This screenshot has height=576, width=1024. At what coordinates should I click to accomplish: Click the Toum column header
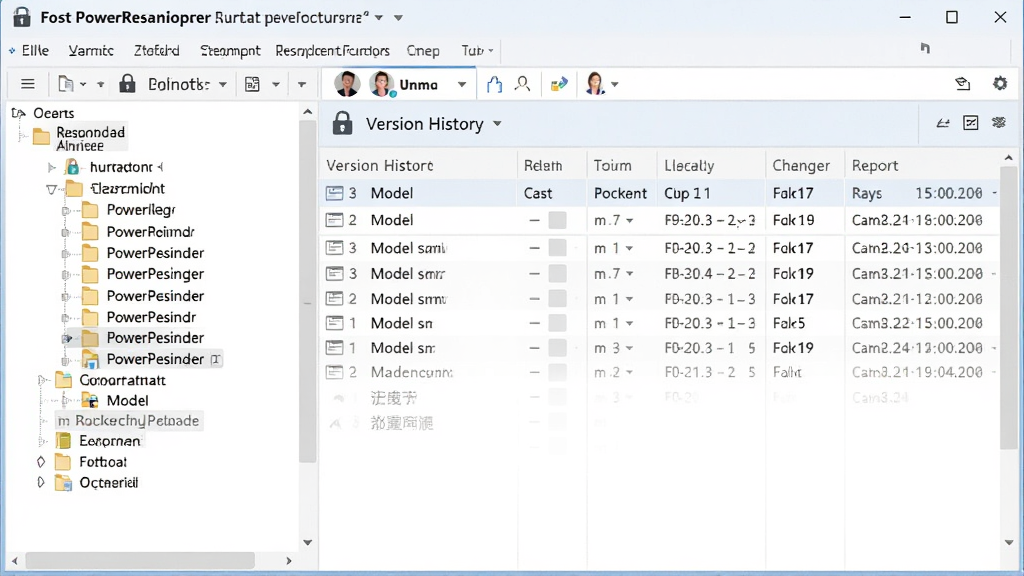(x=612, y=166)
